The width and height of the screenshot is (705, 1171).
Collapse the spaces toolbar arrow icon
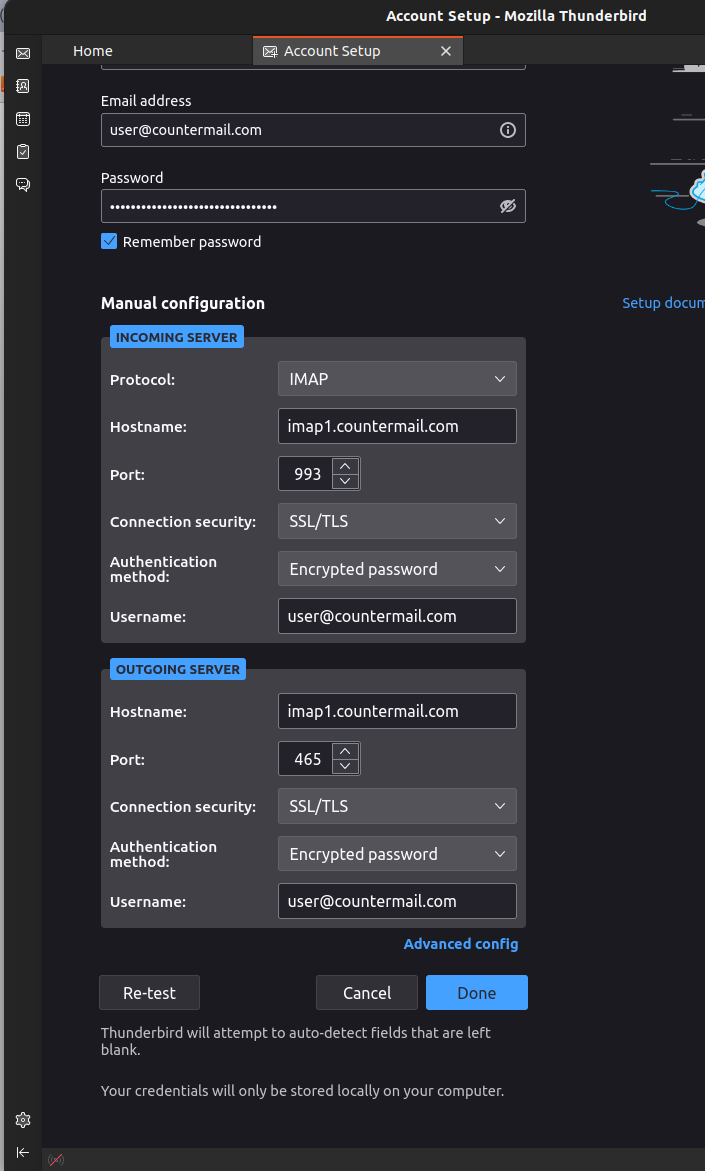[23, 1152]
